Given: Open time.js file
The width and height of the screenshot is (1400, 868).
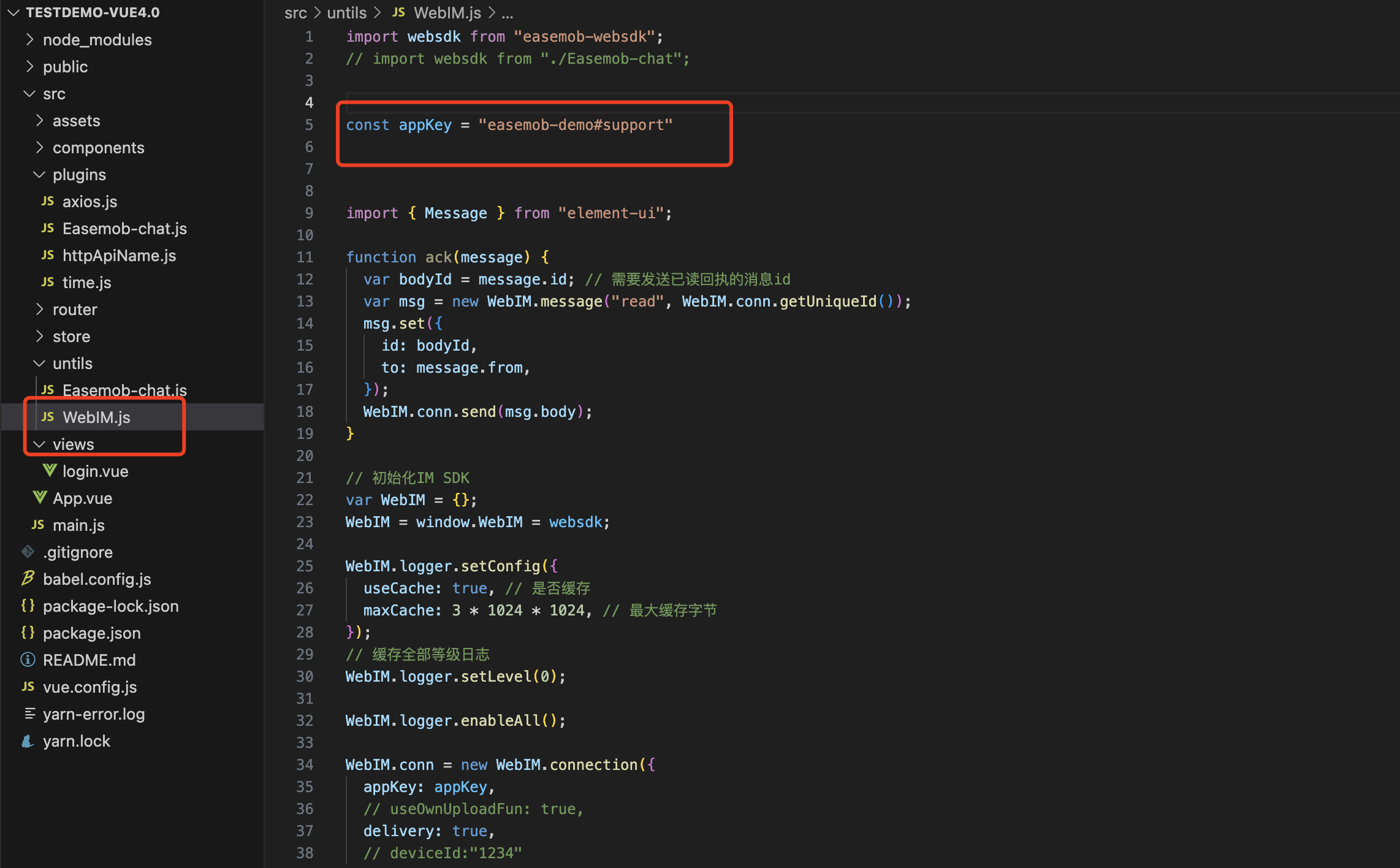Looking at the screenshot, I should tap(86, 283).
